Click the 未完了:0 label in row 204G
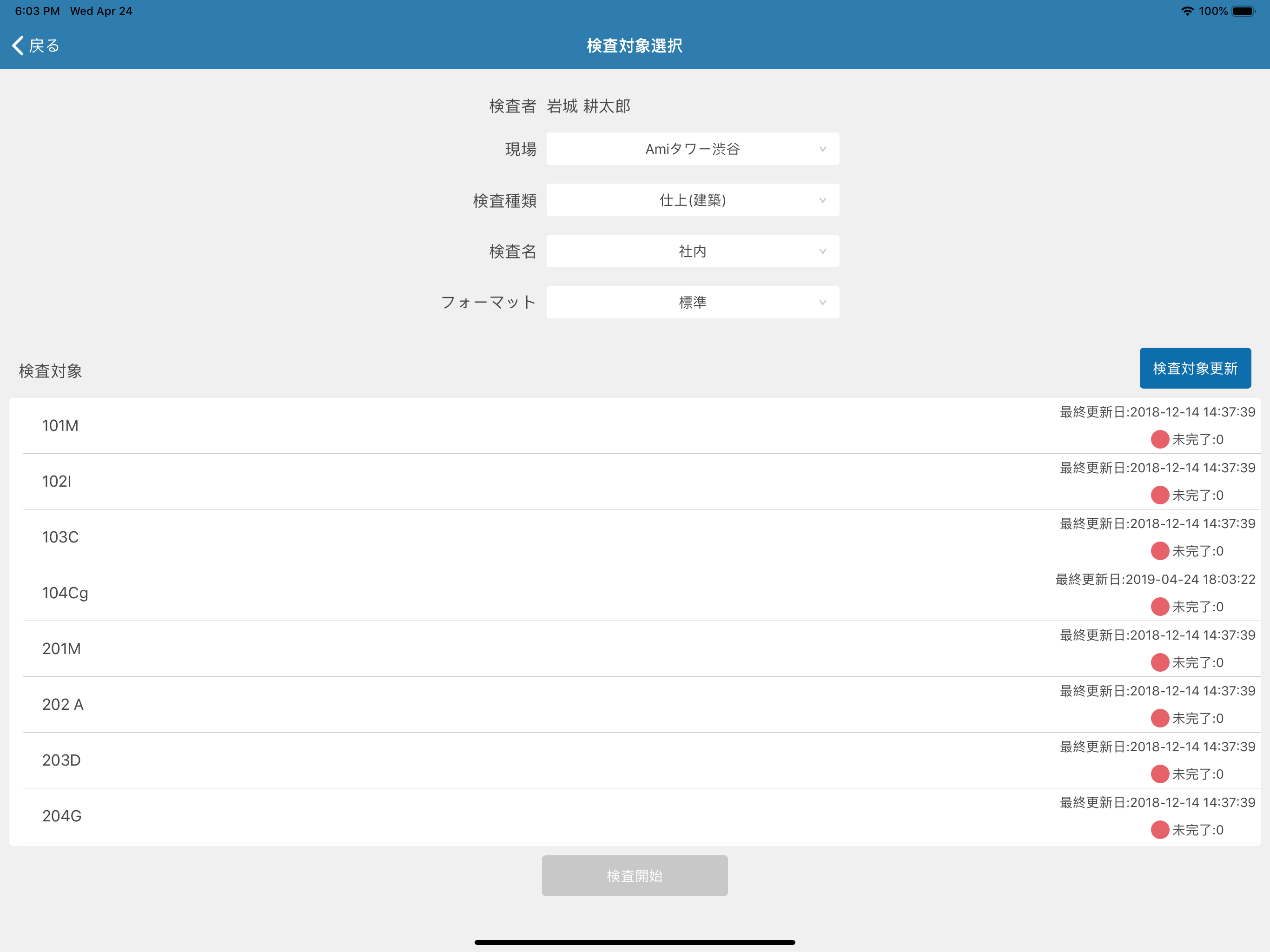Viewport: 1270px width, 952px height. click(1197, 830)
